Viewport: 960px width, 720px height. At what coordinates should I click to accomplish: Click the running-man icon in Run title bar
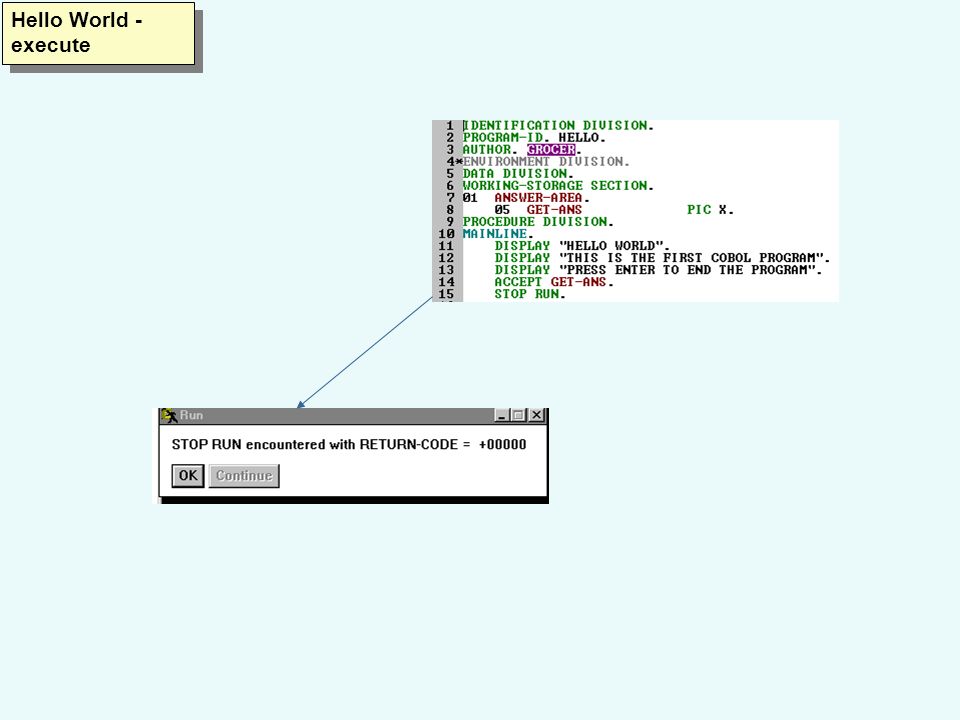click(x=169, y=416)
